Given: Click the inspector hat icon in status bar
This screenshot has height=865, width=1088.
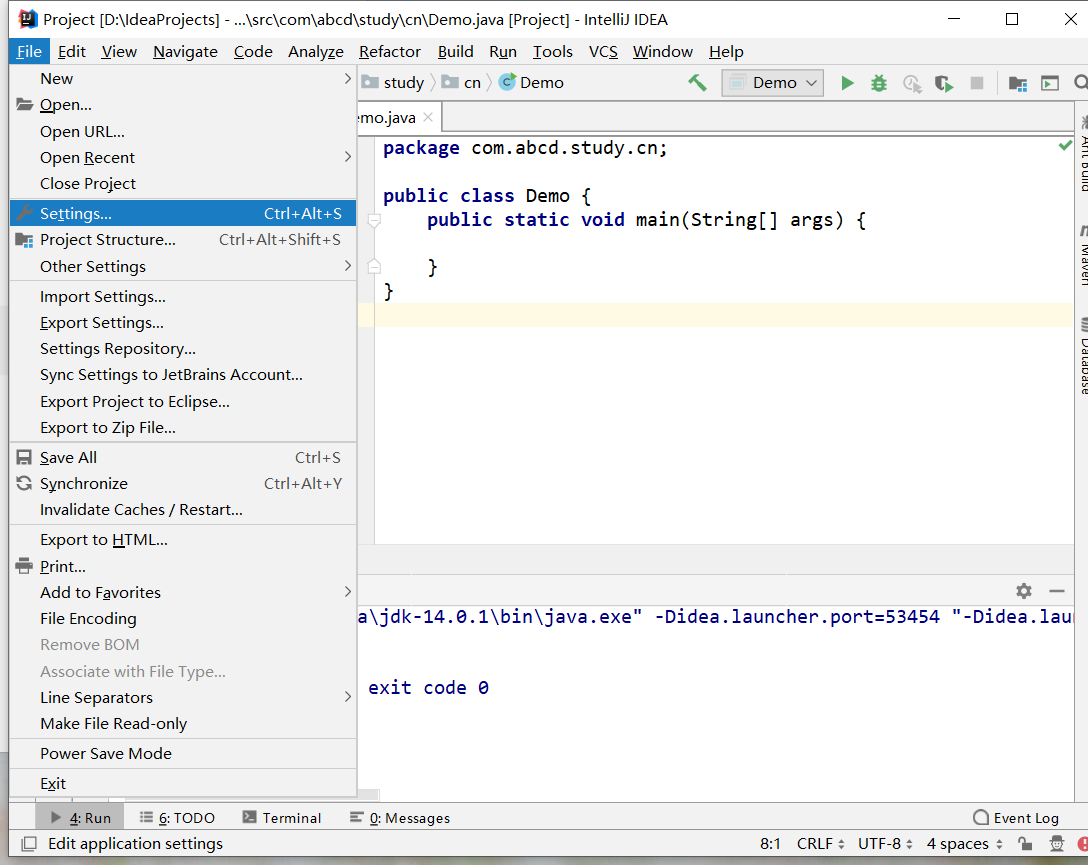Looking at the screenshot, I should tap(1057, 843).
